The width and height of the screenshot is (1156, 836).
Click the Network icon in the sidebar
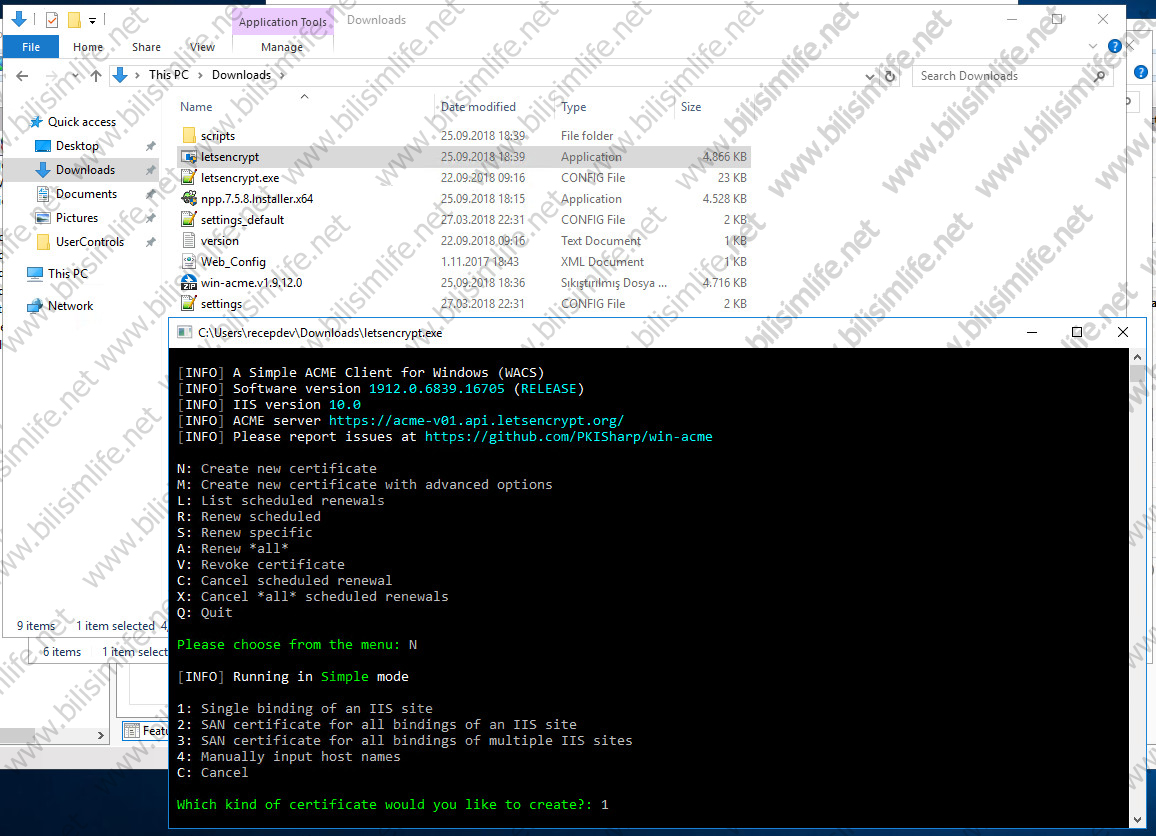[35, 306]
